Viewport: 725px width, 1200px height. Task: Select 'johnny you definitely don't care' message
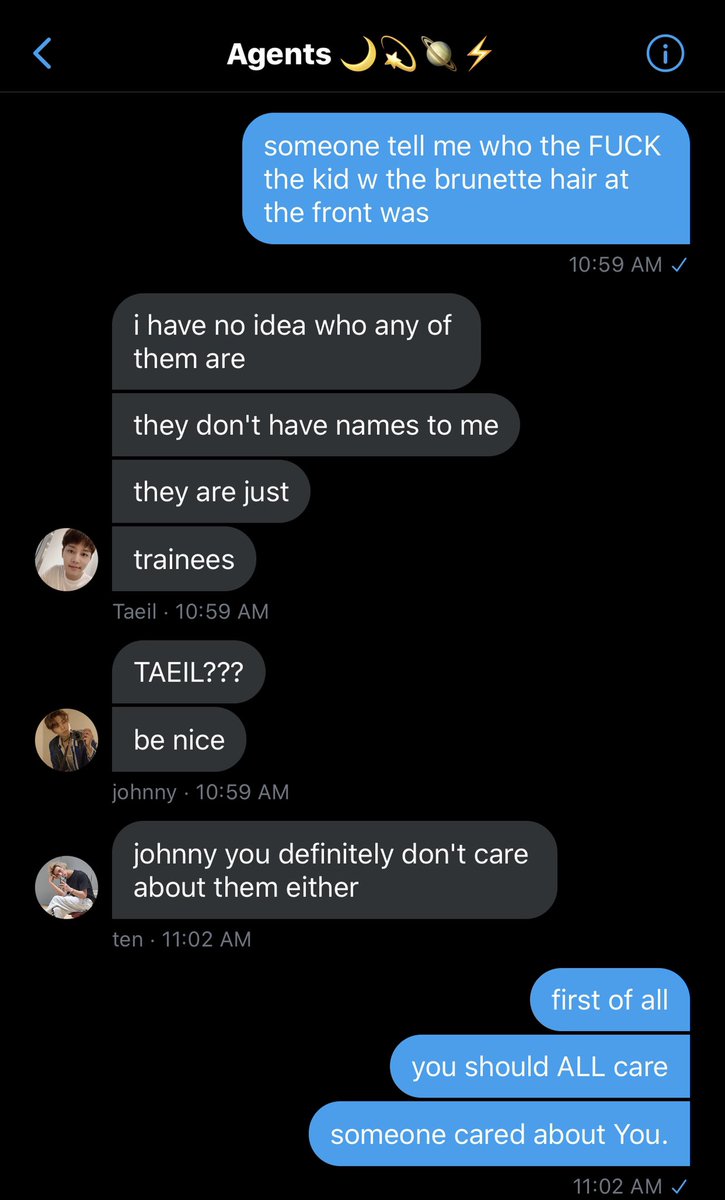pyautogui.click(x=334, y=870)
